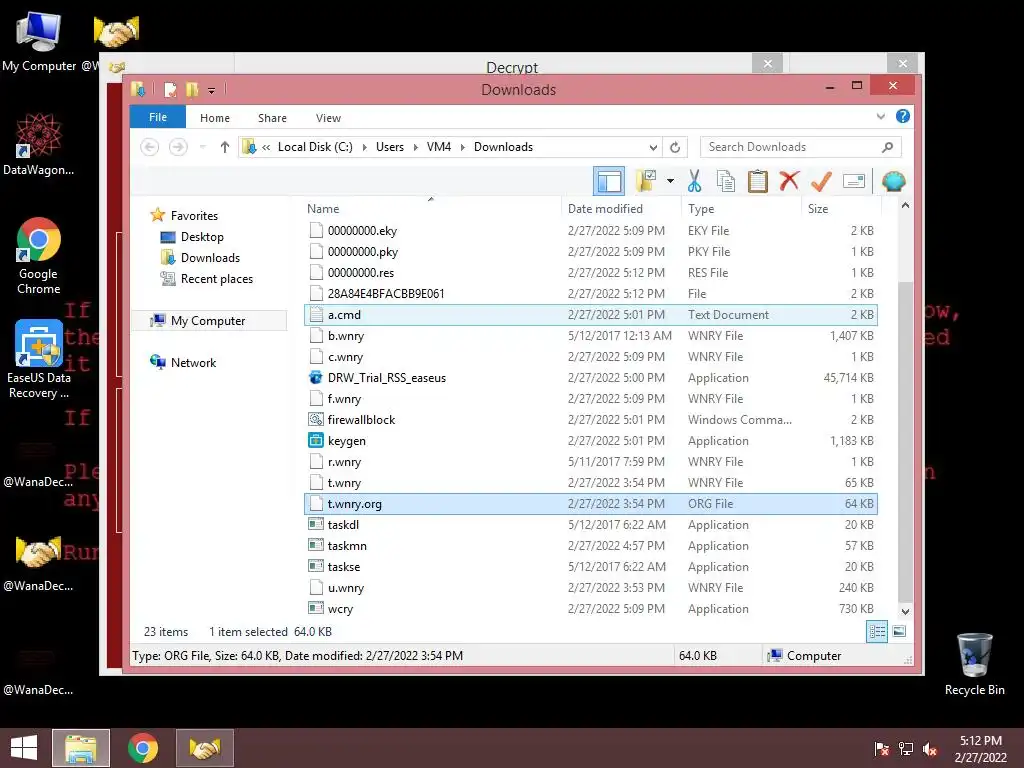Viewport: 1024px width, 768px height.
Task: Click the New folder icon in title bar
Action: click(x=192, y=90)
